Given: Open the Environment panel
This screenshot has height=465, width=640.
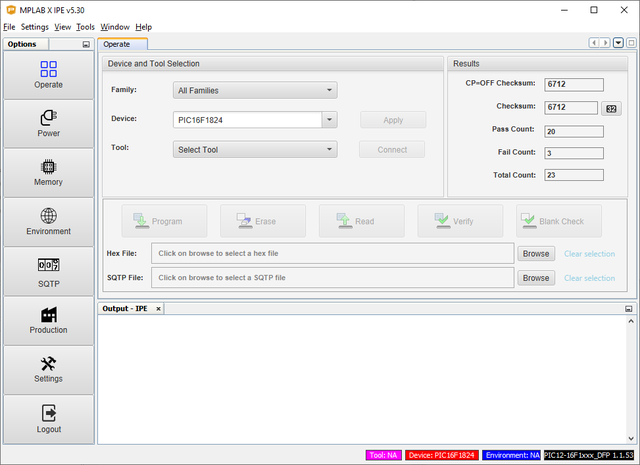Looking at the screenshot, I should point(48,222).
